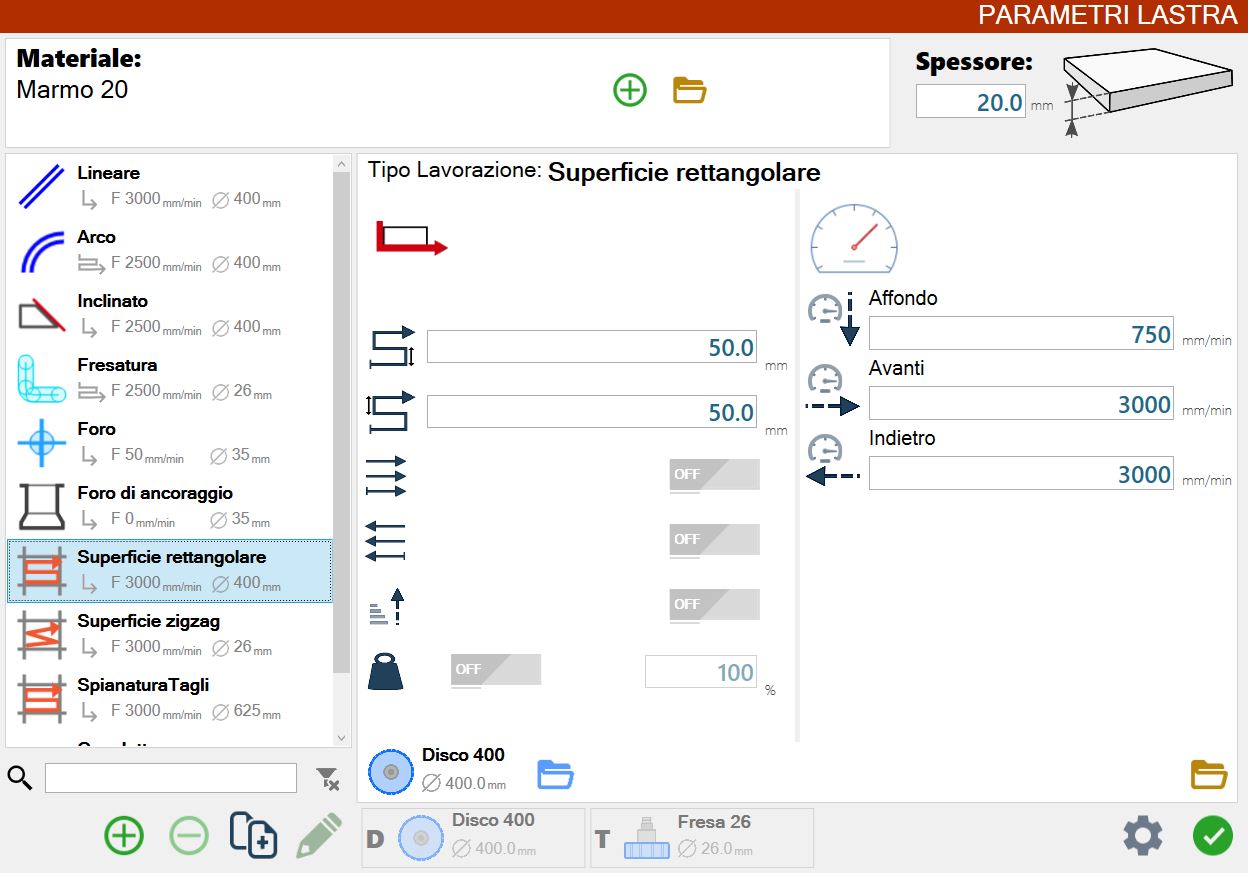Confirm with the green checkmark icon
The image size is (1248, 873).
pyautogui.click(x=1213, y=835)
